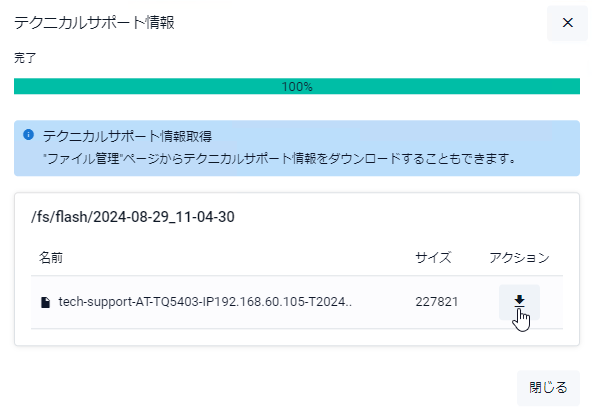The height and width of the screenshot is (419, 592).
Task: Click the アクション column header
Action: pos(519,258)
